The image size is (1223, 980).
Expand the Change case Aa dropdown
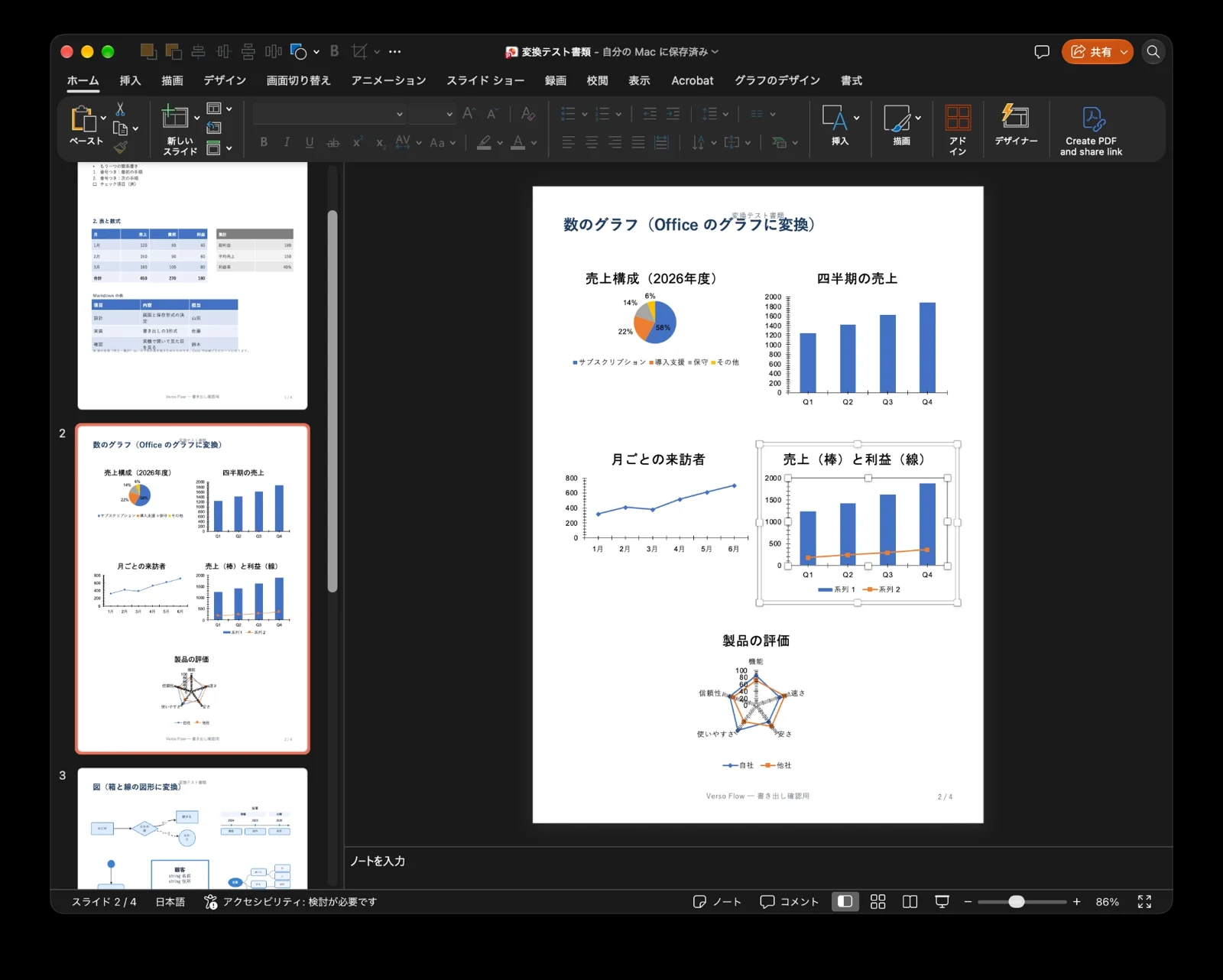pos(453,142)
